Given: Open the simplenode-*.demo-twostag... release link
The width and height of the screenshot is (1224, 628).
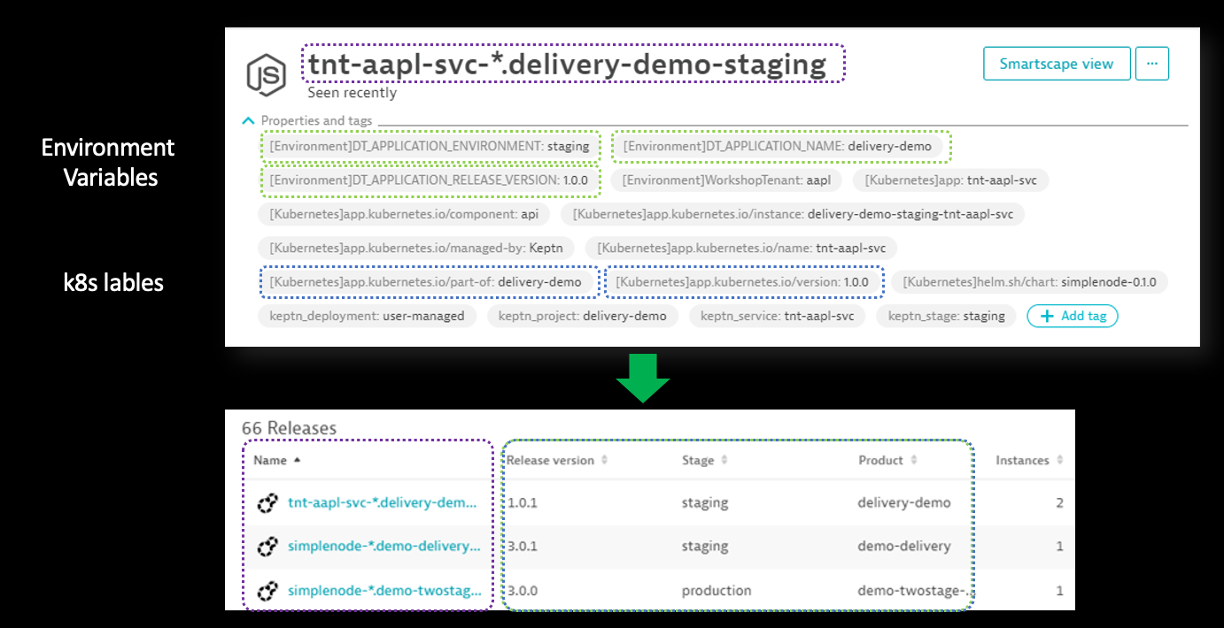Looking at the screenshot, I should 383,591.
